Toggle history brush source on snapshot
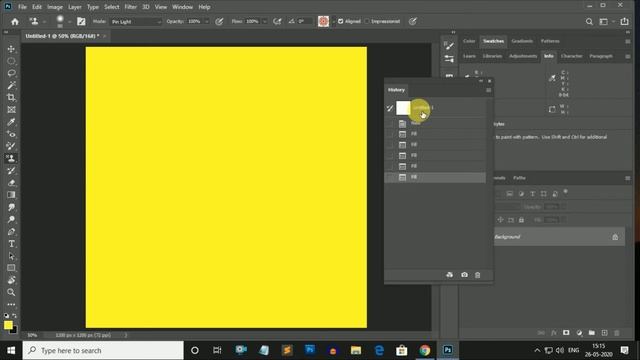 click(390, 108)
